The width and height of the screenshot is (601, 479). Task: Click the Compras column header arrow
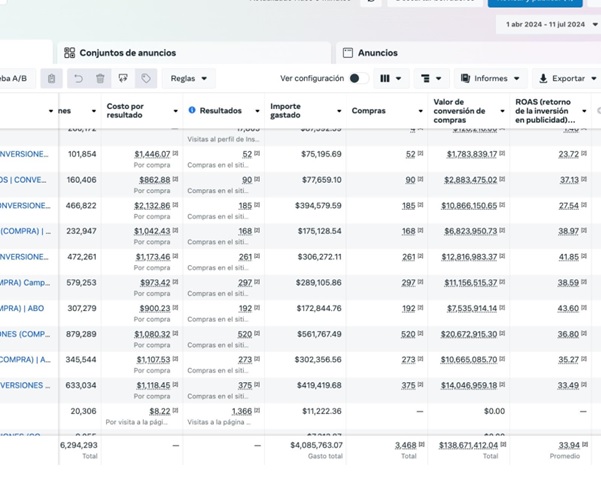click(421, 111)
